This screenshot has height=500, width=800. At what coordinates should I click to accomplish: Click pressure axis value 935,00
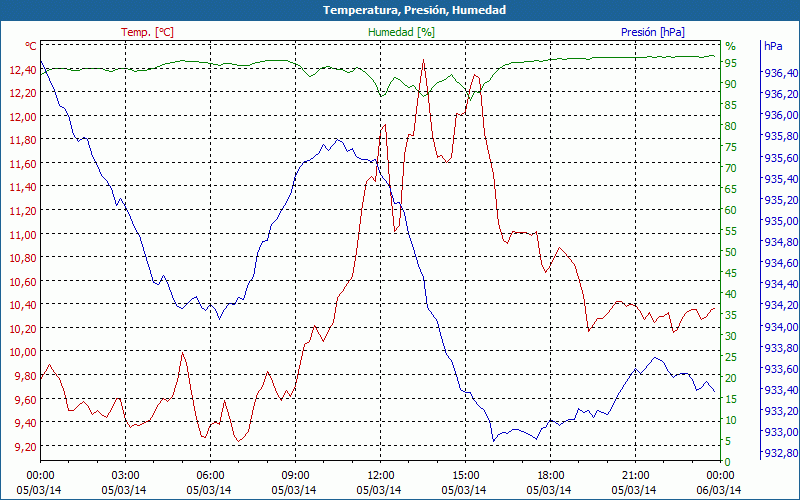(780, 221)
